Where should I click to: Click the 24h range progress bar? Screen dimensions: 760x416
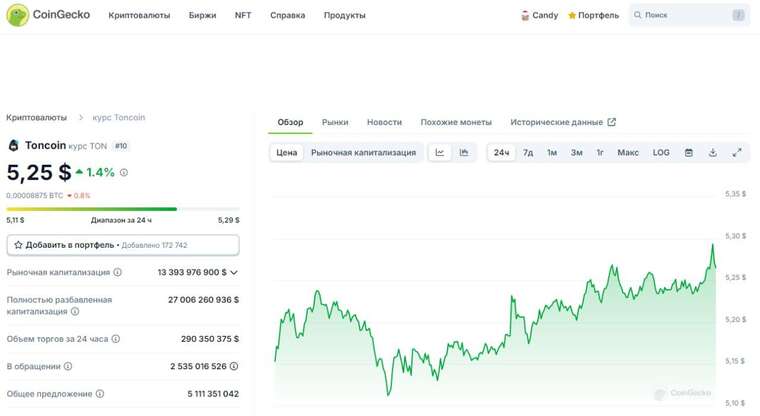click(x=123, y=209)
